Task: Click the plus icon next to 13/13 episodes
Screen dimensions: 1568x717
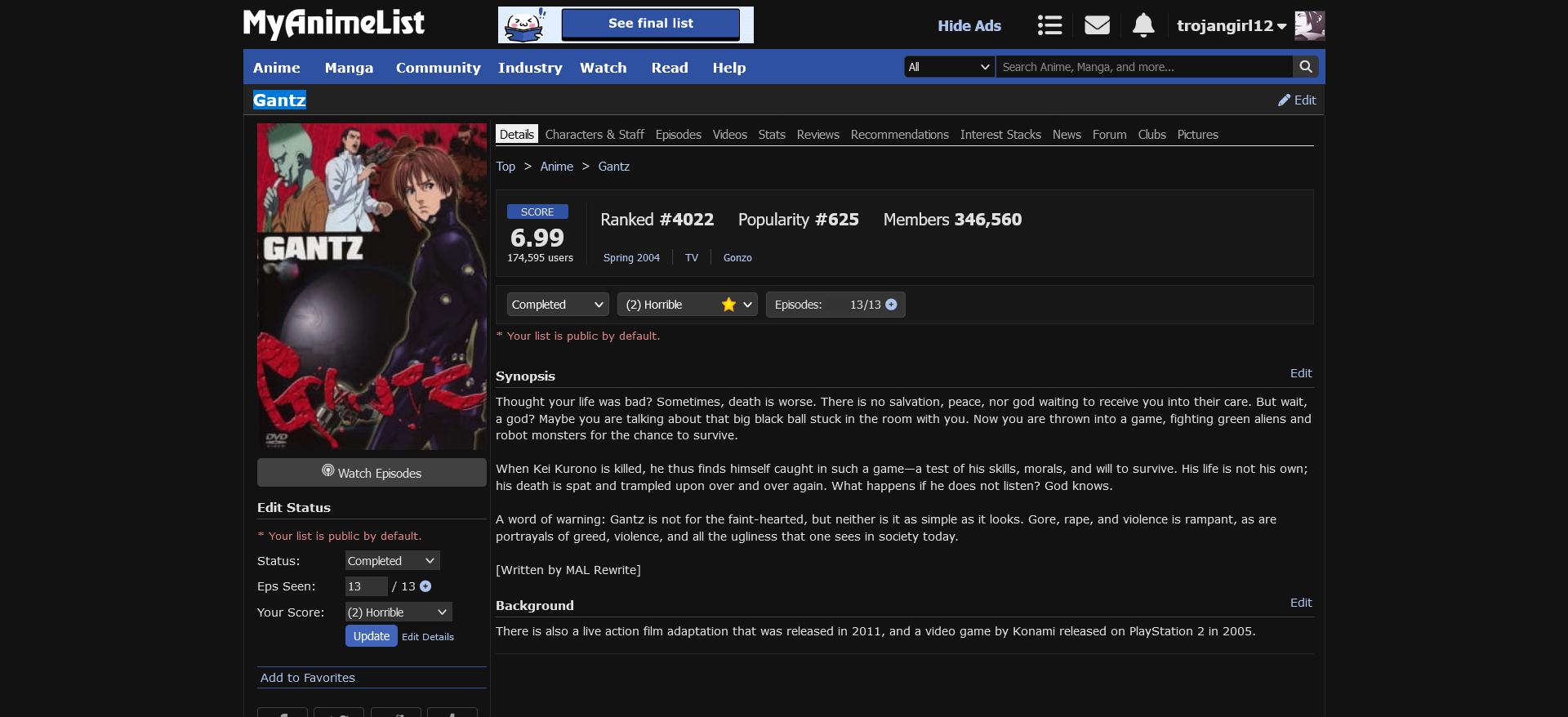Action: coord(891,305)
